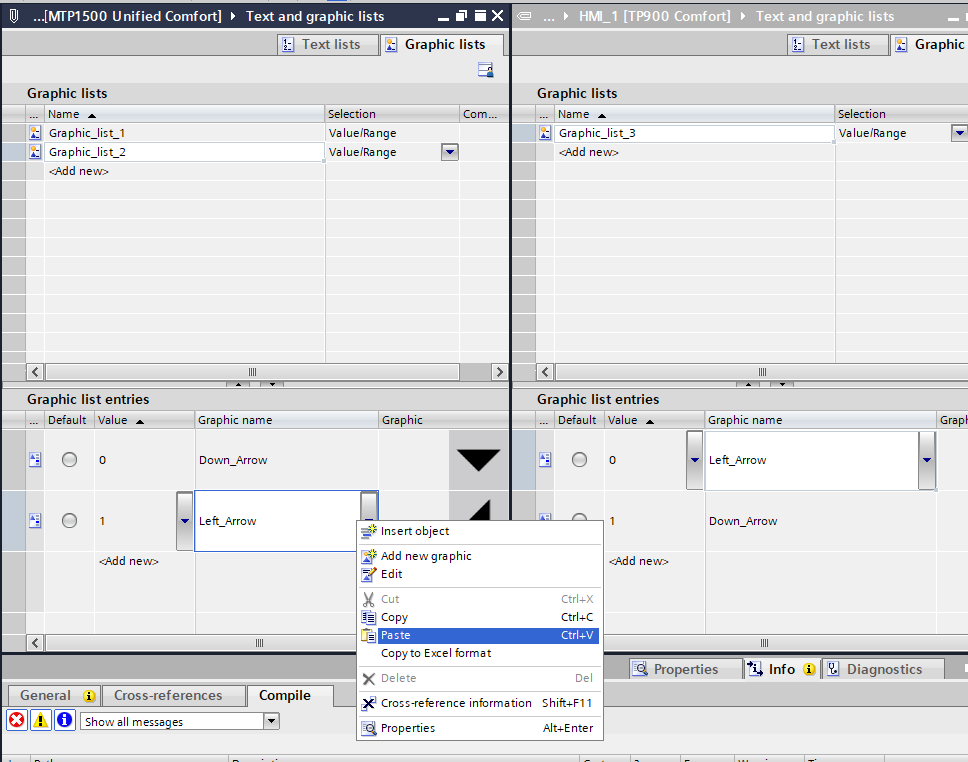Click the Left_Arrow entry row icon in right pane
This screenshot has height=762, width=968.
(x=544, y=459)
